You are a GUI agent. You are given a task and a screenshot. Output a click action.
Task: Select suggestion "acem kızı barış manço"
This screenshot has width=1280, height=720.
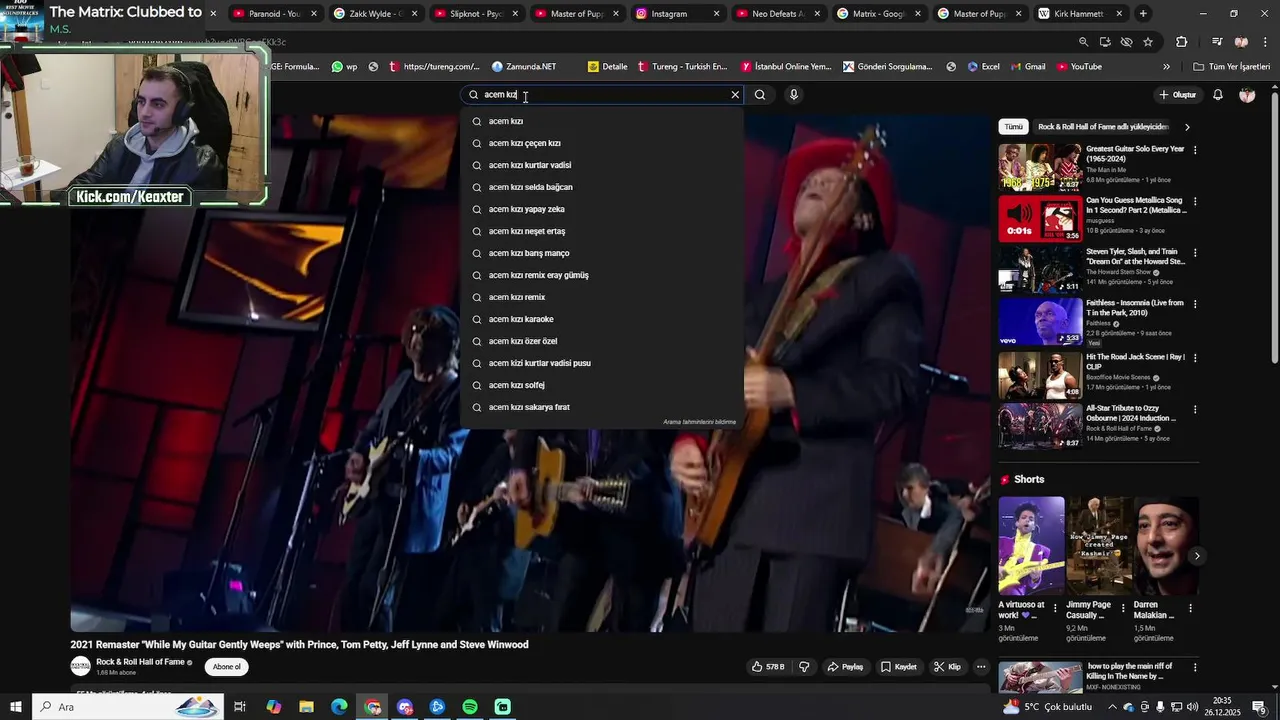click(602, 253)
